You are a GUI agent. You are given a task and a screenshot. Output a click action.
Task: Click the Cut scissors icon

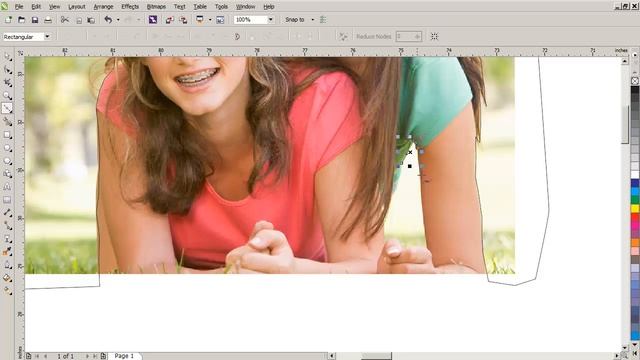tap(64, 20)
